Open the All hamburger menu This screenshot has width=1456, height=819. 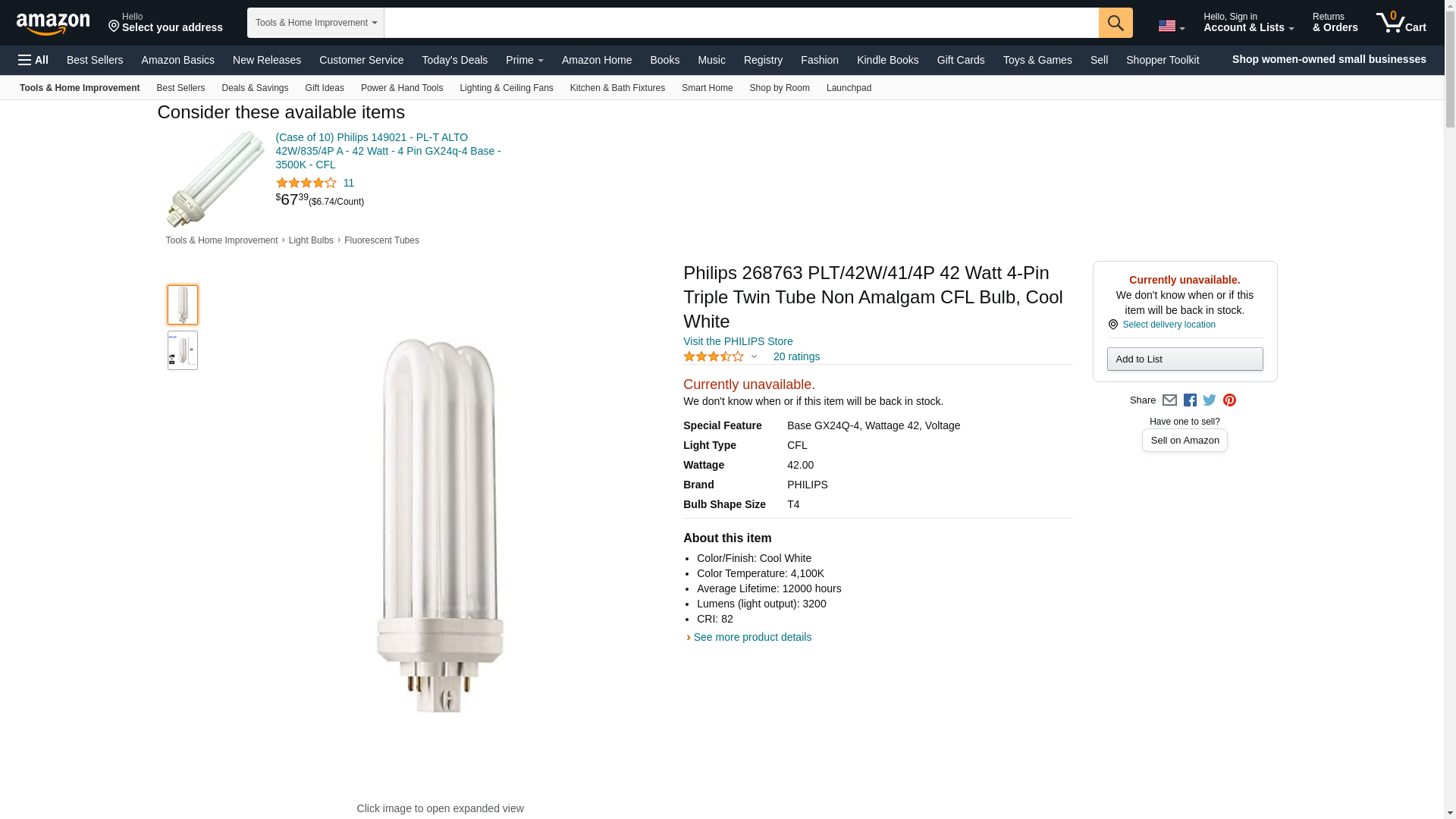(x=33, y=60)
